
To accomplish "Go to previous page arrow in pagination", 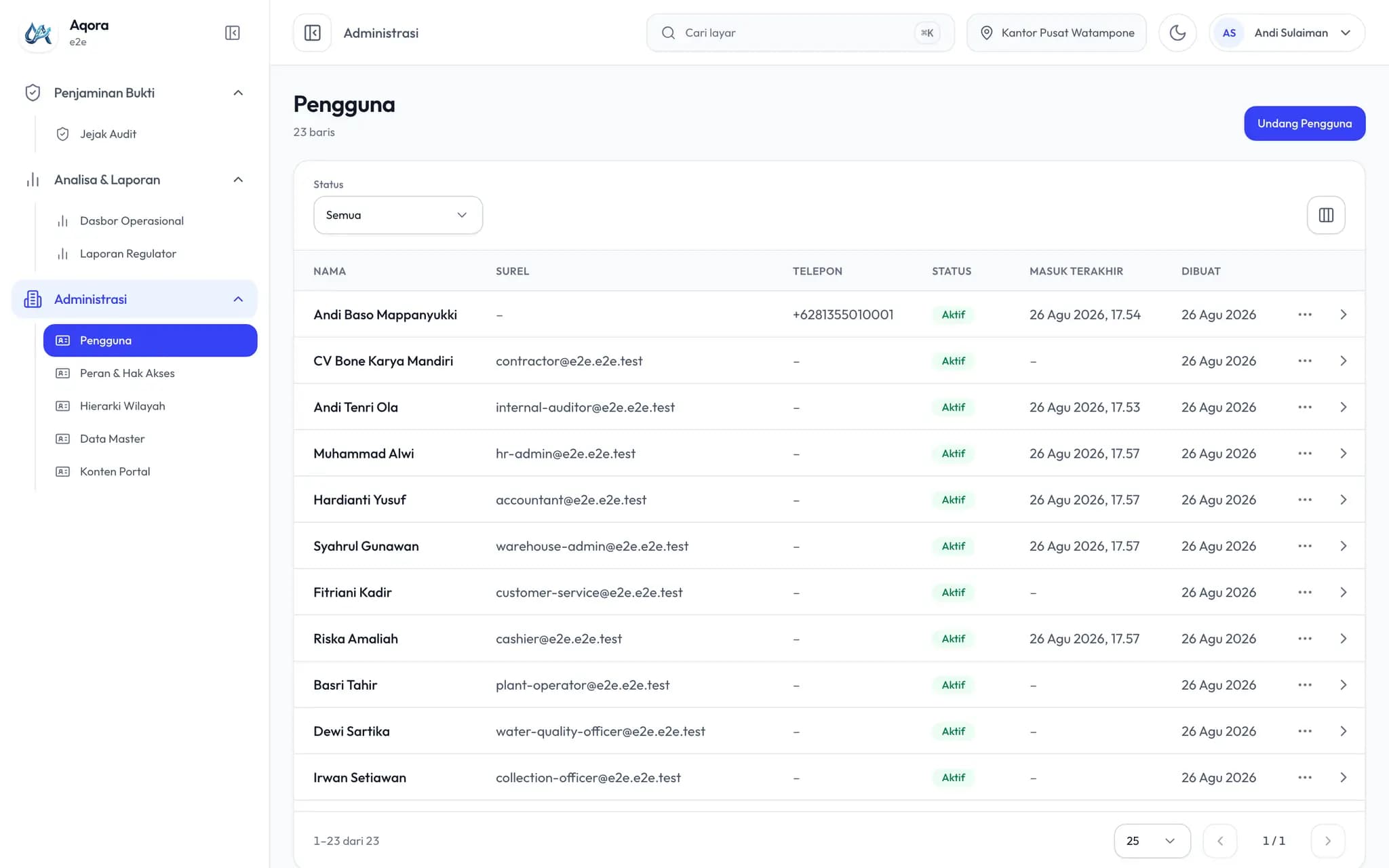I will [1219, 841].
